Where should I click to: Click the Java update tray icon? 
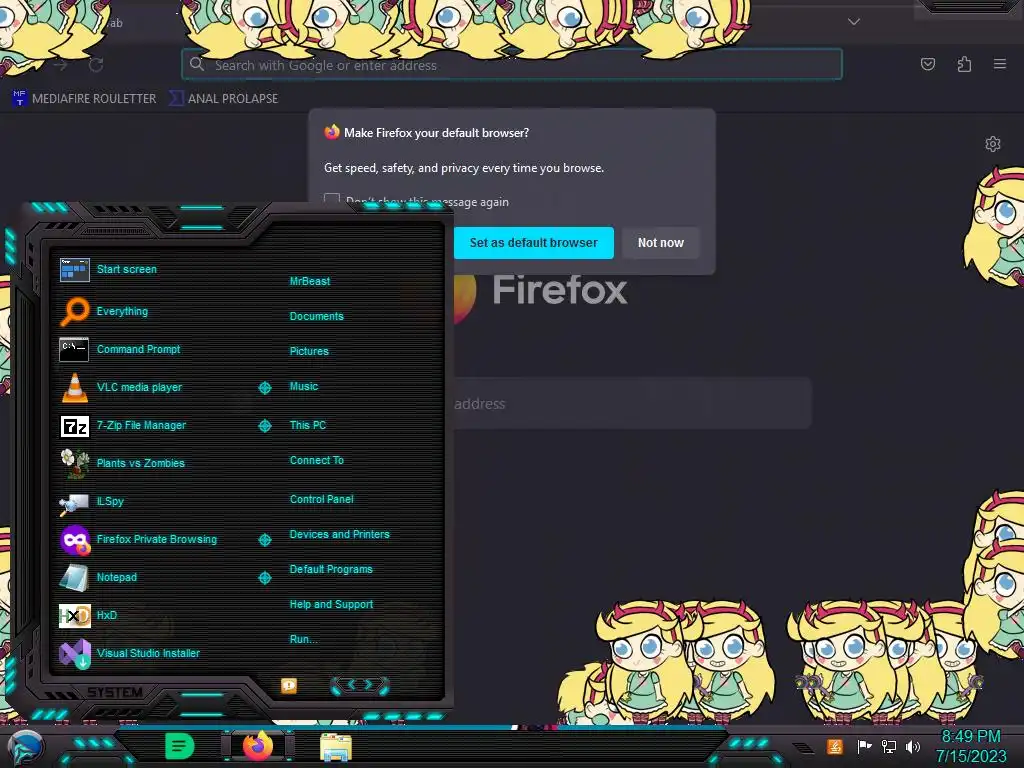[x=835, y=746]
